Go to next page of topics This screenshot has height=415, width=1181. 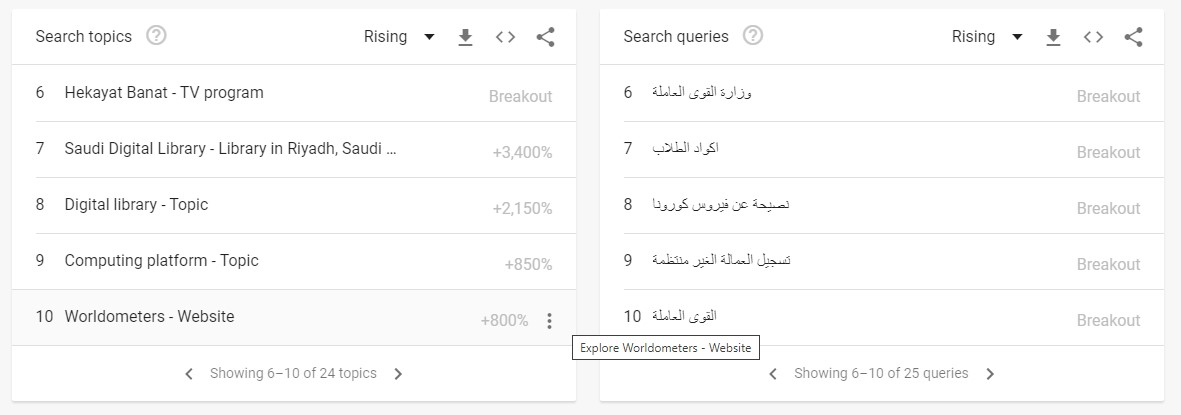(x=398, y=374)
